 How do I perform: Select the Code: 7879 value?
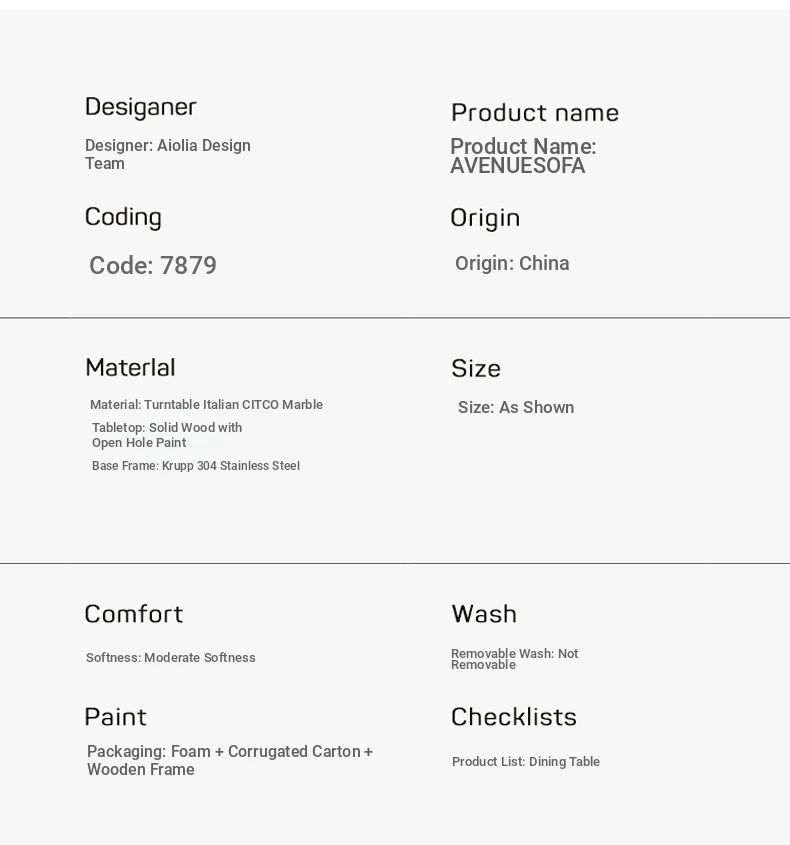(x=153, y=266)
